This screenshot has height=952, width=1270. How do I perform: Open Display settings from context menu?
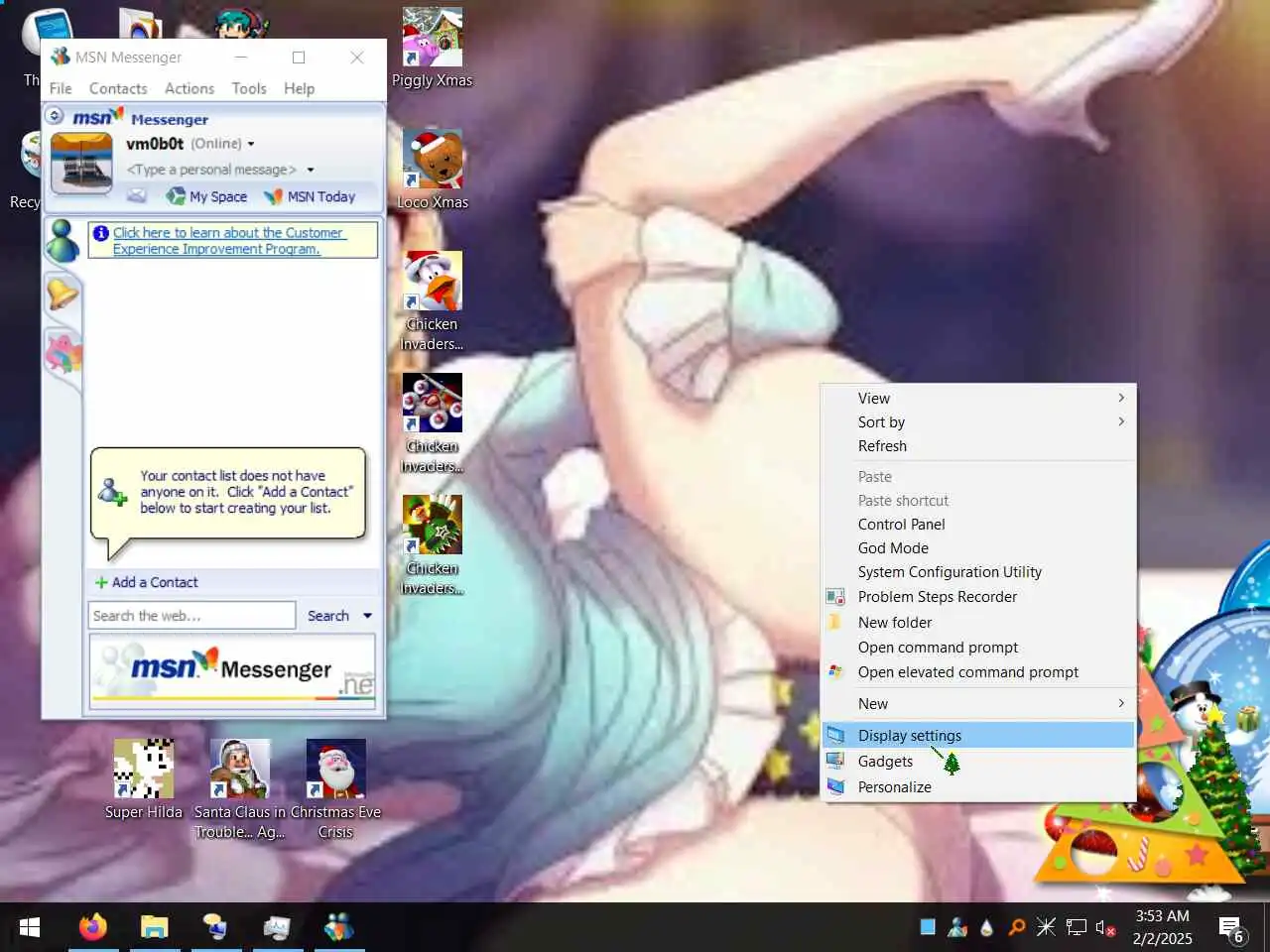[x=978, y=735]
